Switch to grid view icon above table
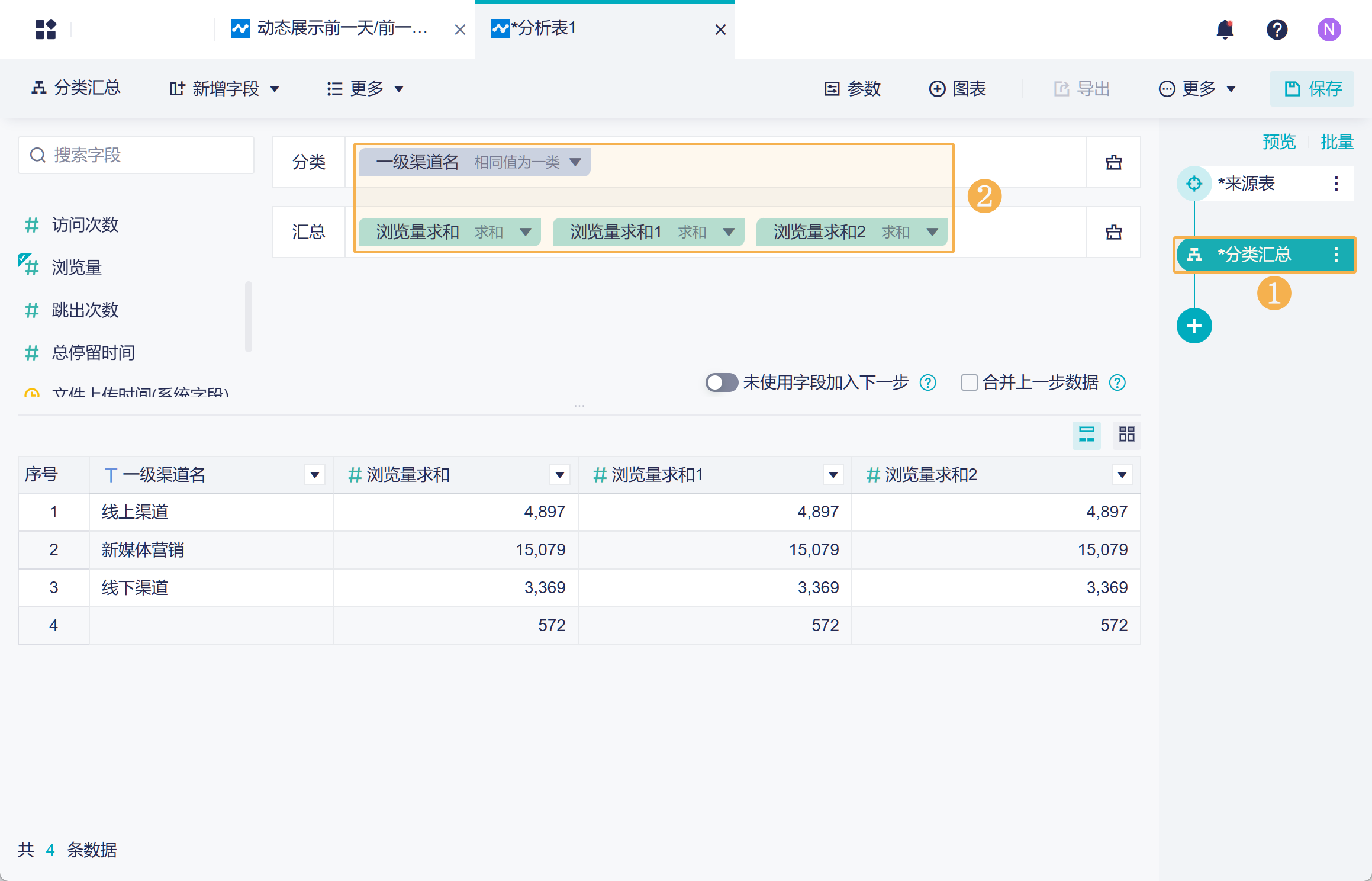The image size is (1372, 881). (x=1126, y=435)
